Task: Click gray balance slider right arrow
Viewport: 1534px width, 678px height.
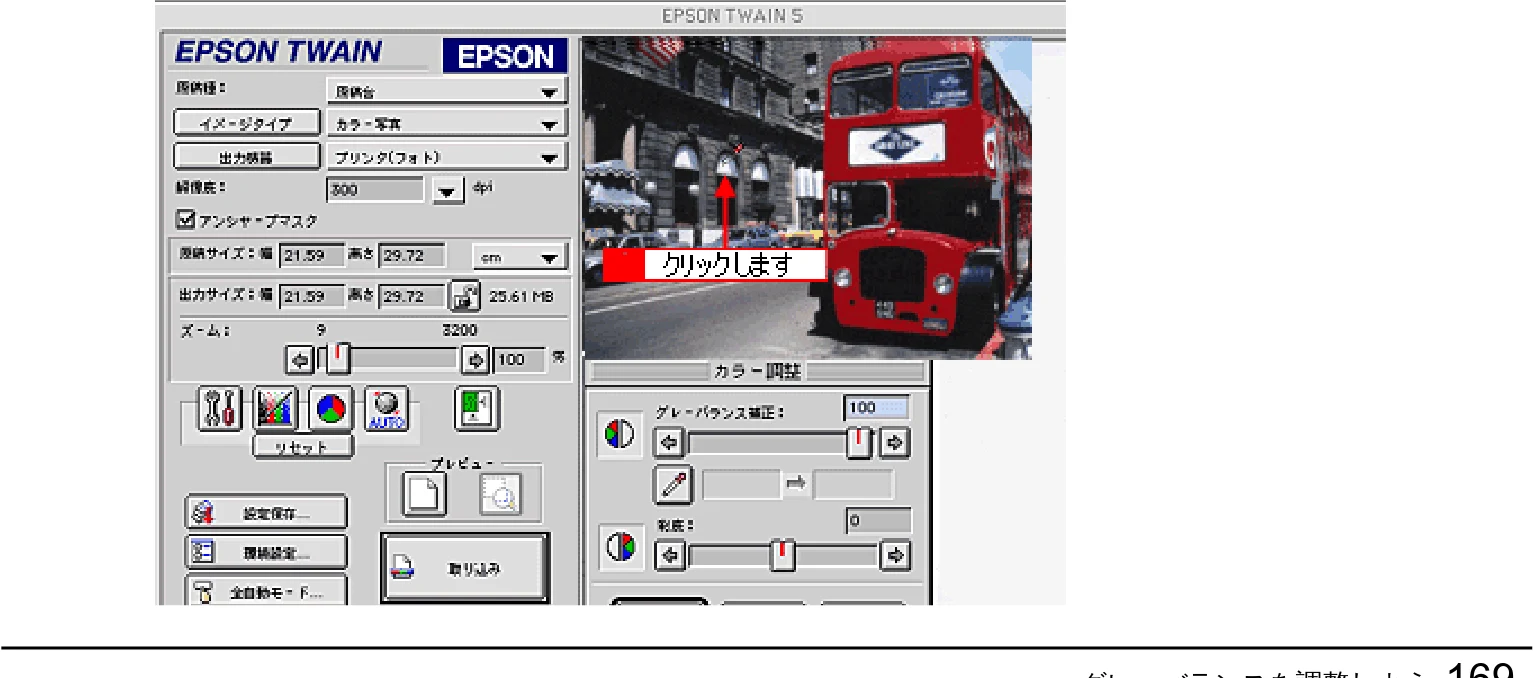Action: pos(896,441)
